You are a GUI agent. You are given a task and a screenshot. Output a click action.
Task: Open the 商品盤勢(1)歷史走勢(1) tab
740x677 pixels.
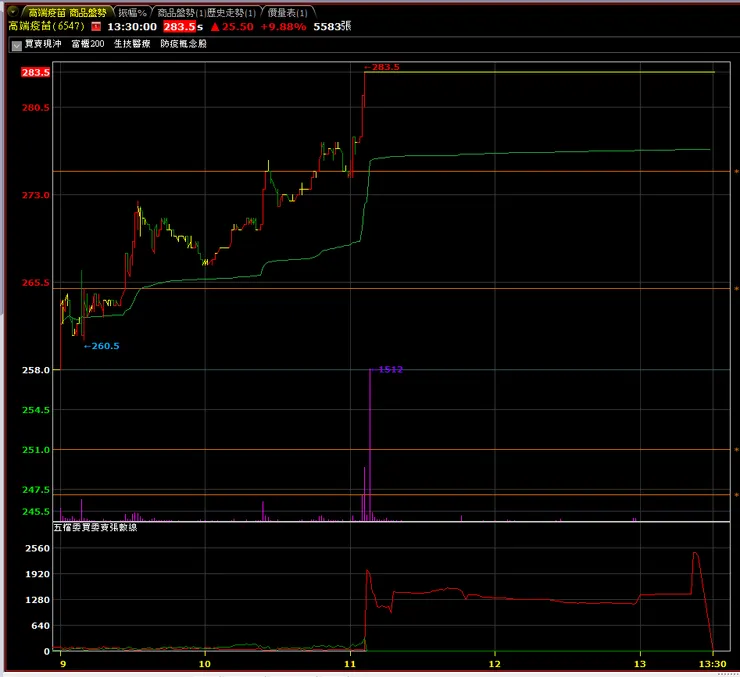click(206, 12)
